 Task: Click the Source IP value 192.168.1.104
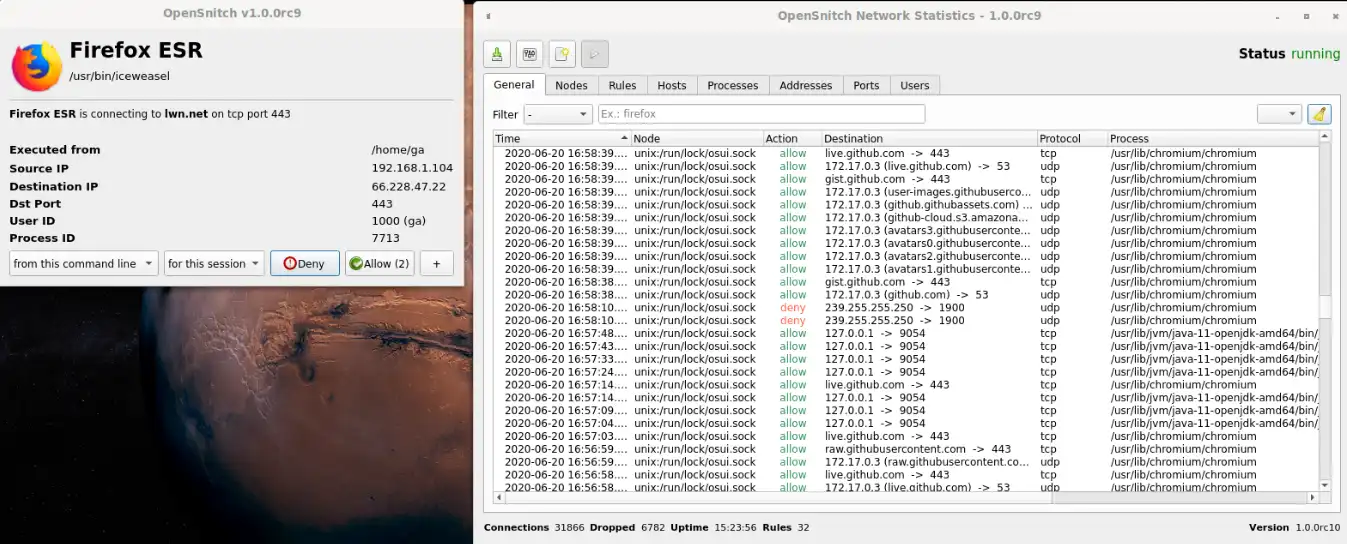pos(412,168)
